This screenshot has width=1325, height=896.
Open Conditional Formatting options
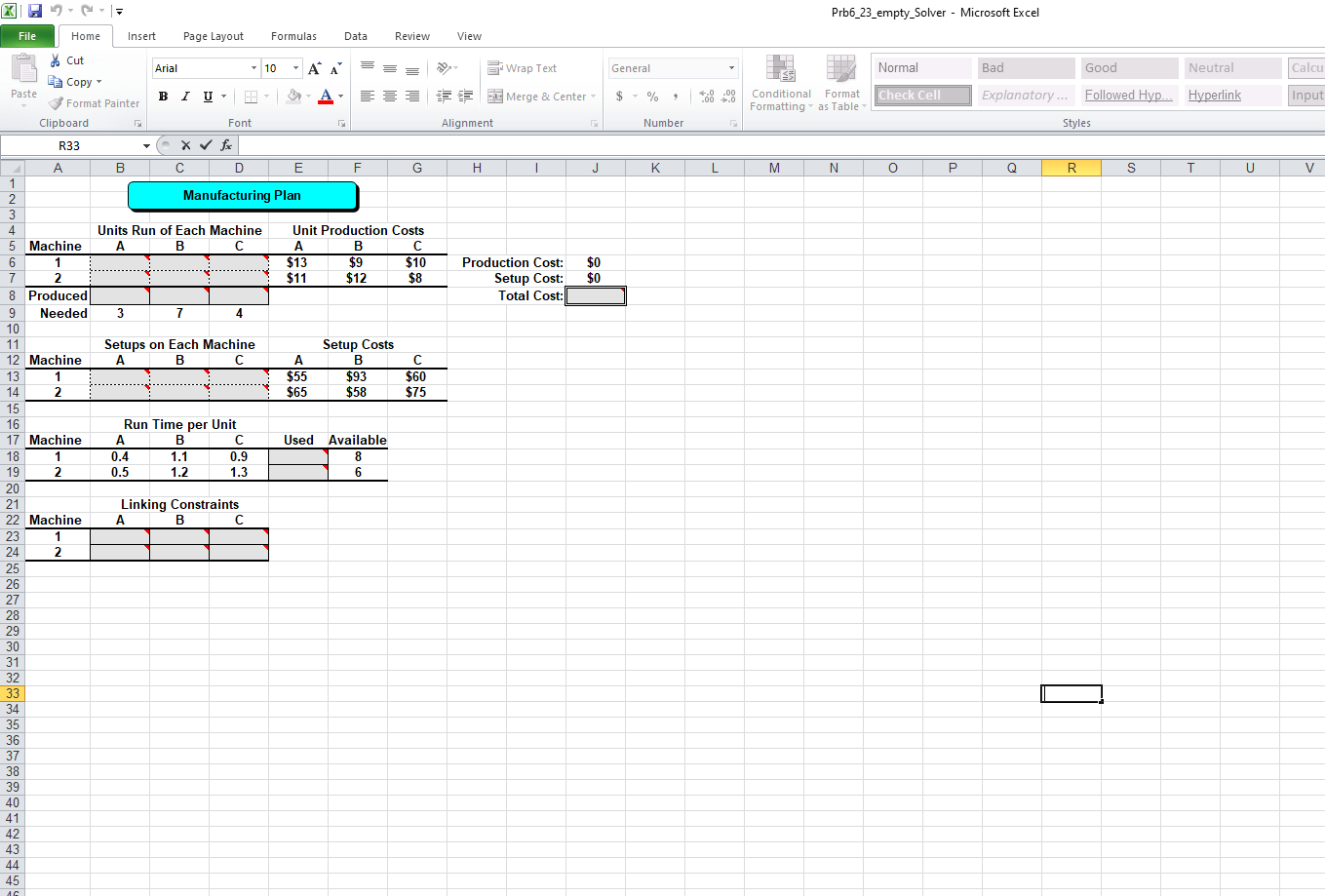[780, 83]
